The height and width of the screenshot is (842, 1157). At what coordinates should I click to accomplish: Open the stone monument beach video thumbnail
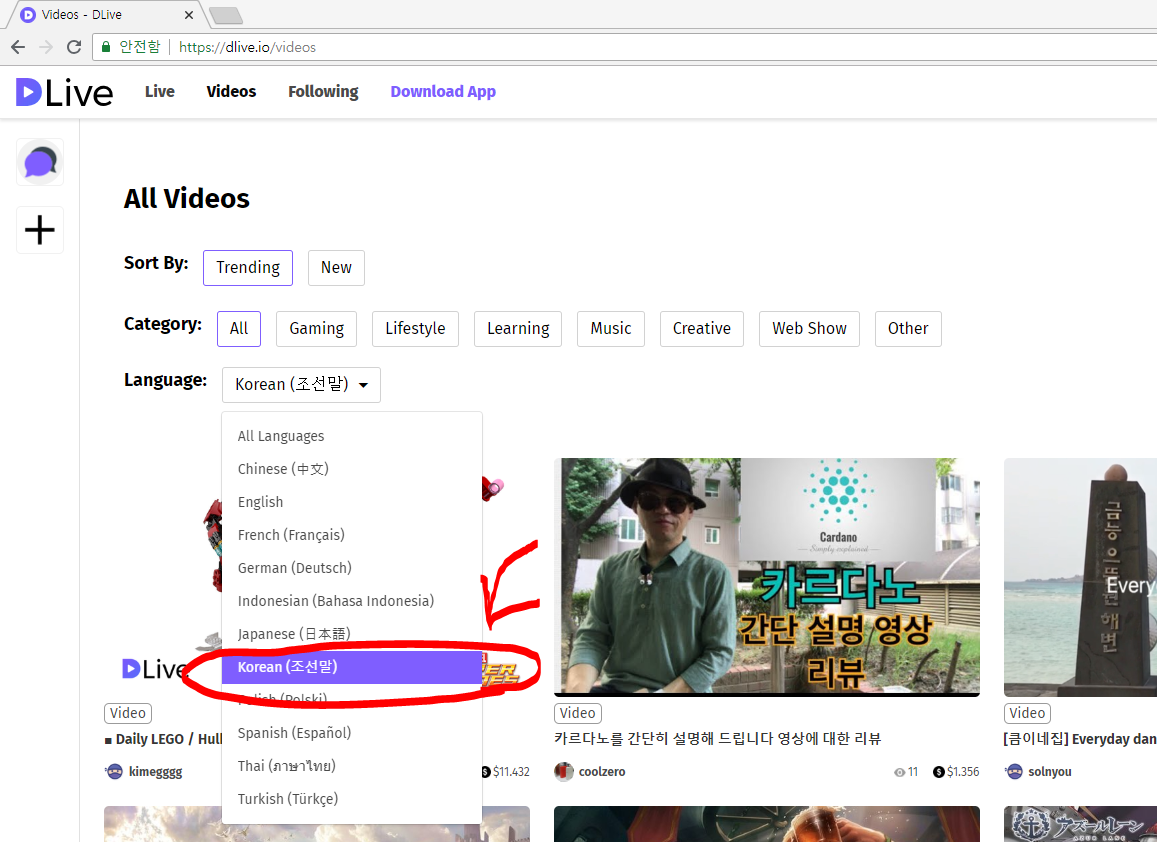(x=1080, y=577)
